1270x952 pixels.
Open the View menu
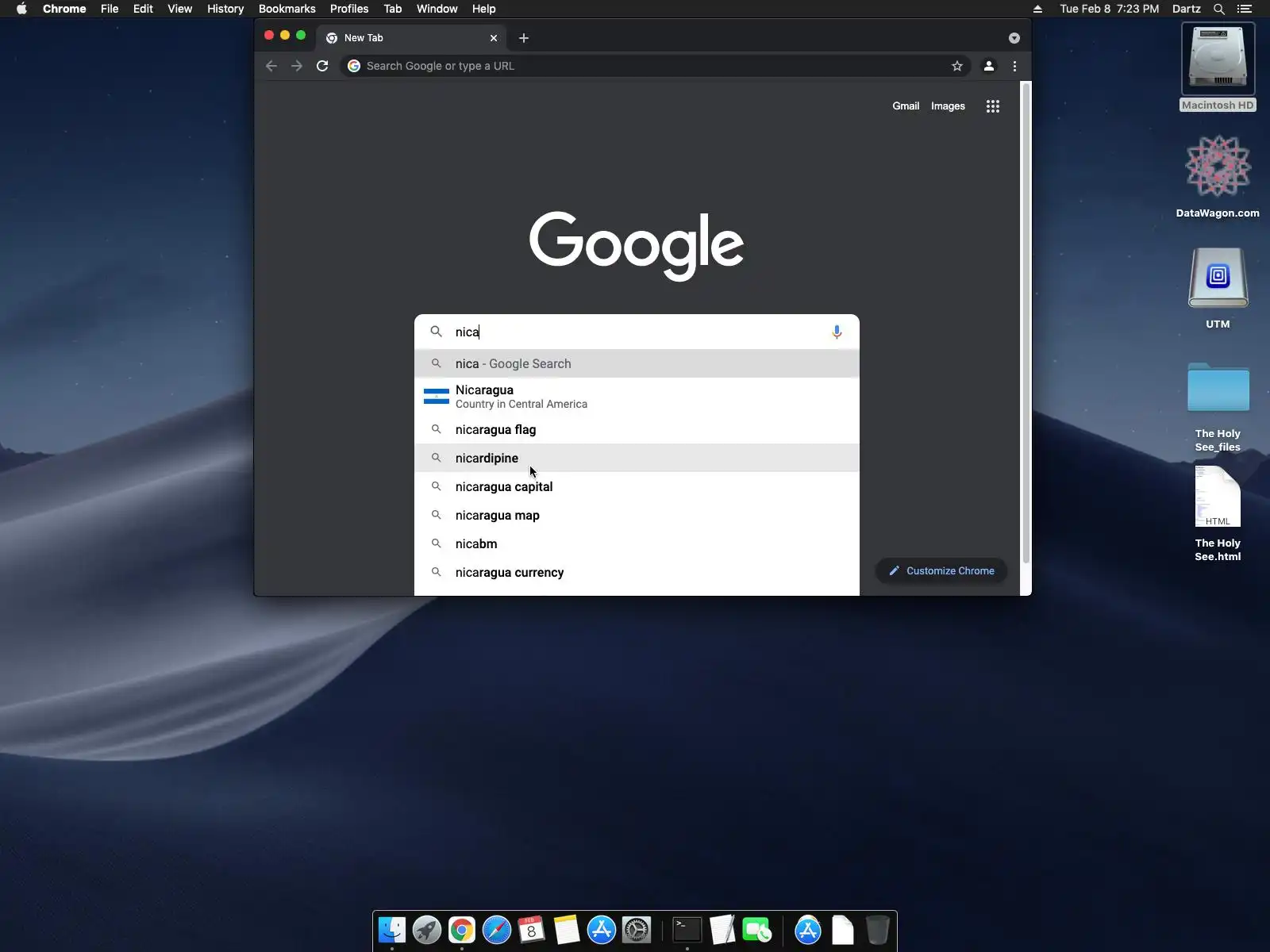[180, 9]
